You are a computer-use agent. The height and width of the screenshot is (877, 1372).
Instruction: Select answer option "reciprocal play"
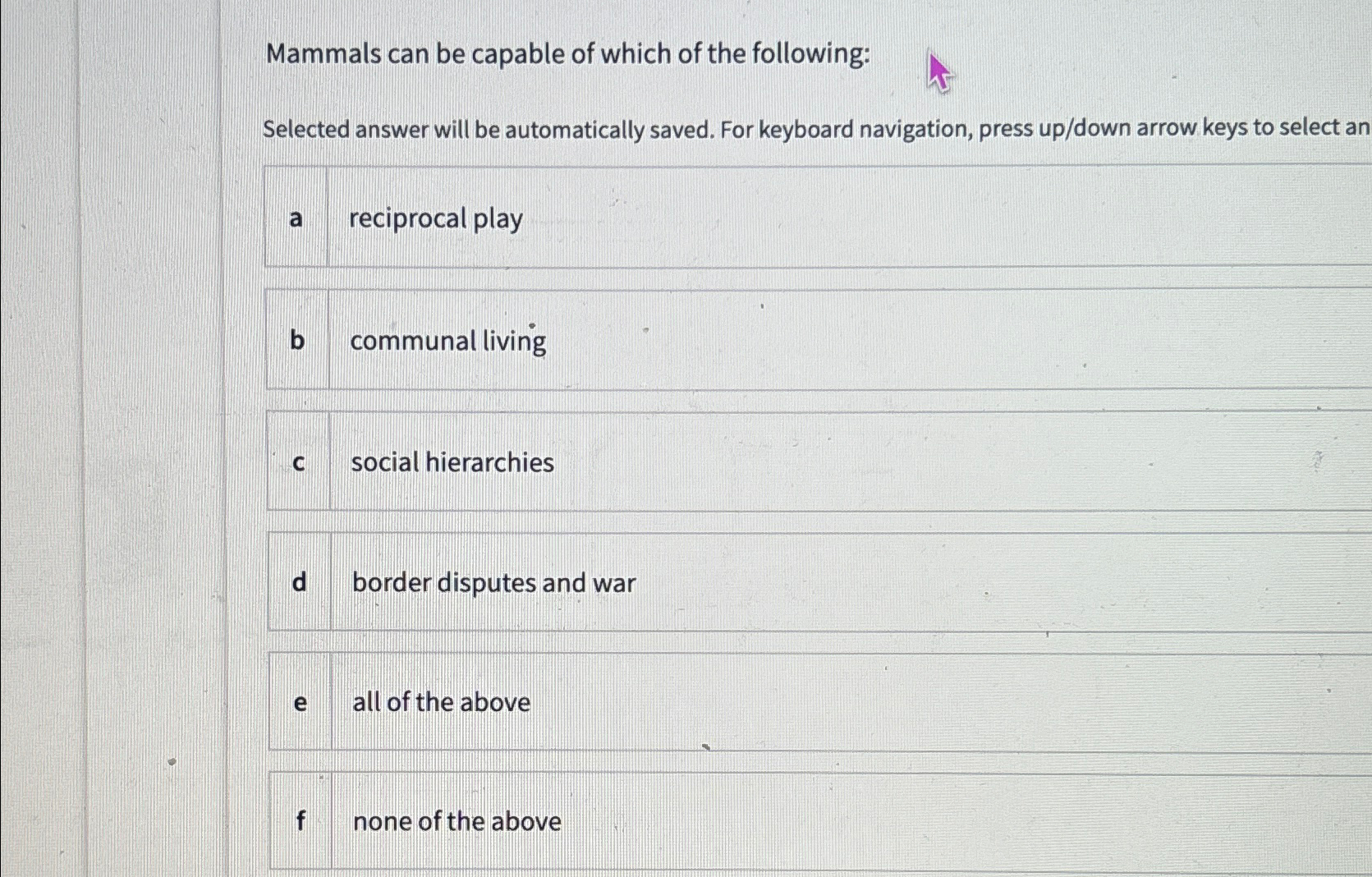pos(435,218)
